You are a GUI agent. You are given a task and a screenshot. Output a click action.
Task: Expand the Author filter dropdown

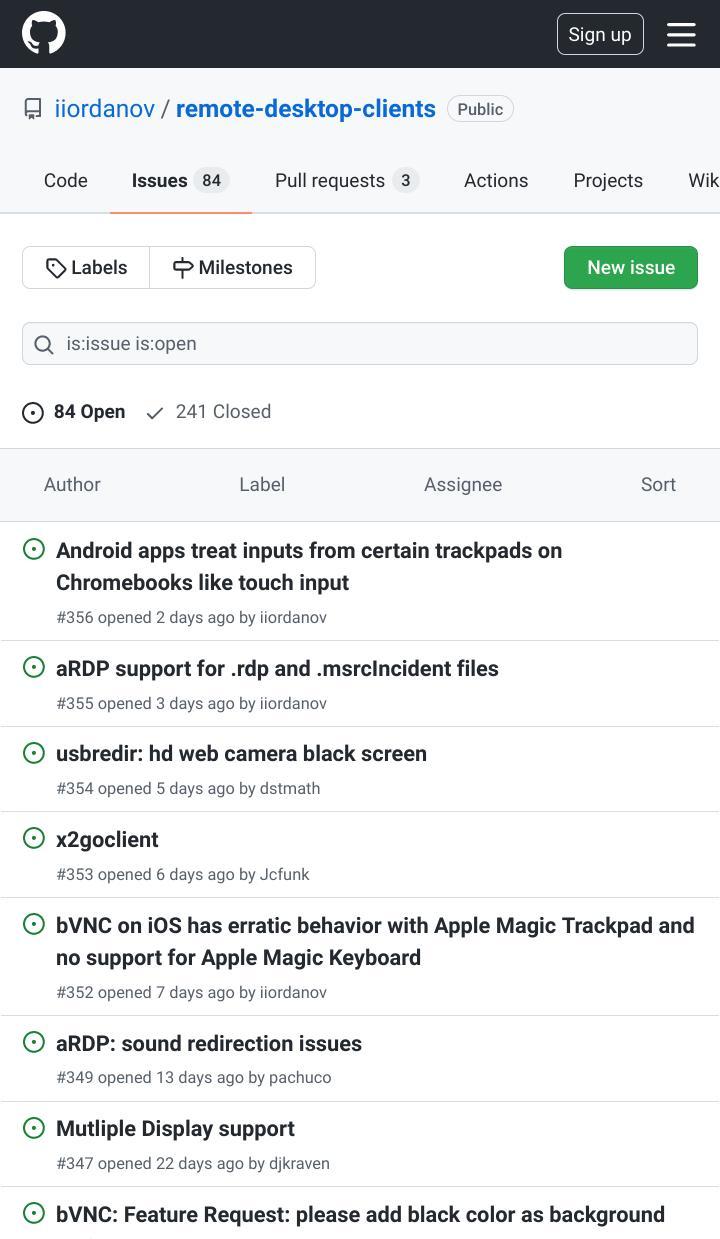click(x=72, y=485)
